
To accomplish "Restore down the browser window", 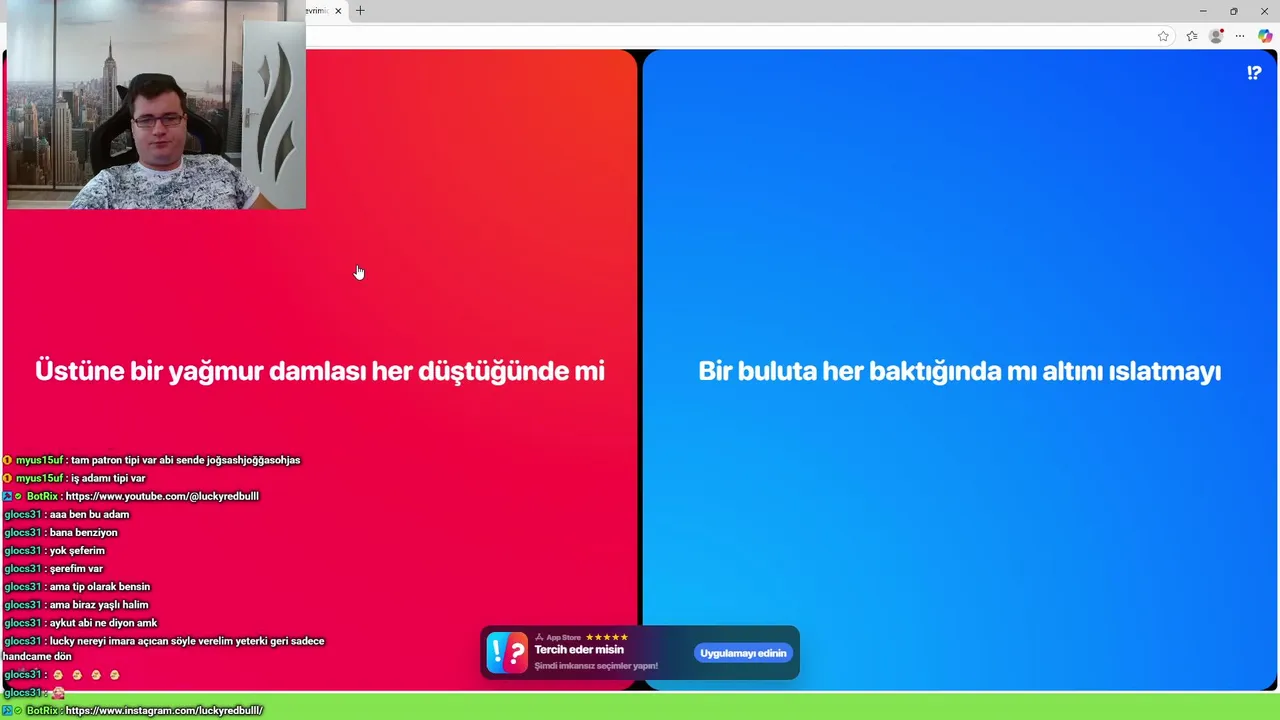I will pyautogui.click(x=1233, y=11).
